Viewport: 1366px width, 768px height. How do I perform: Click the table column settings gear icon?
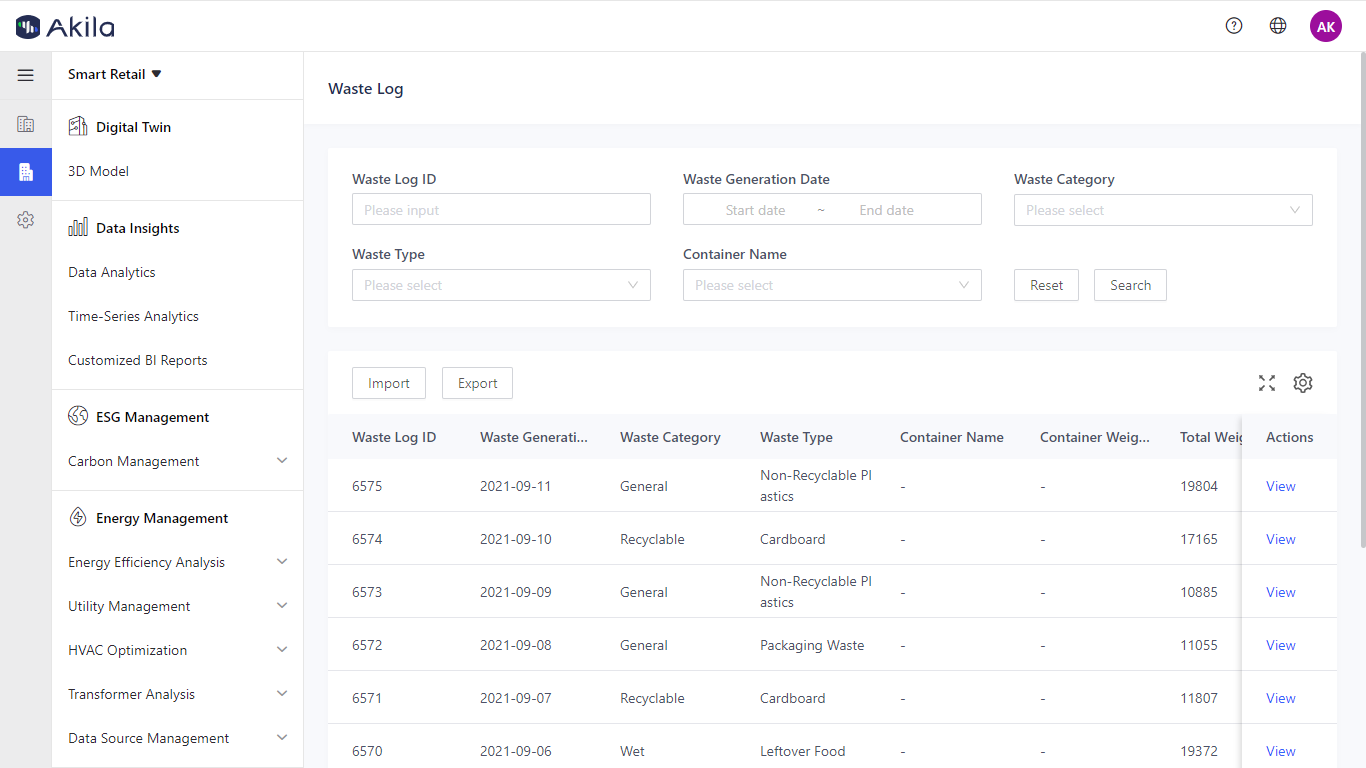pyautogui.click(x=1302, y=383)
